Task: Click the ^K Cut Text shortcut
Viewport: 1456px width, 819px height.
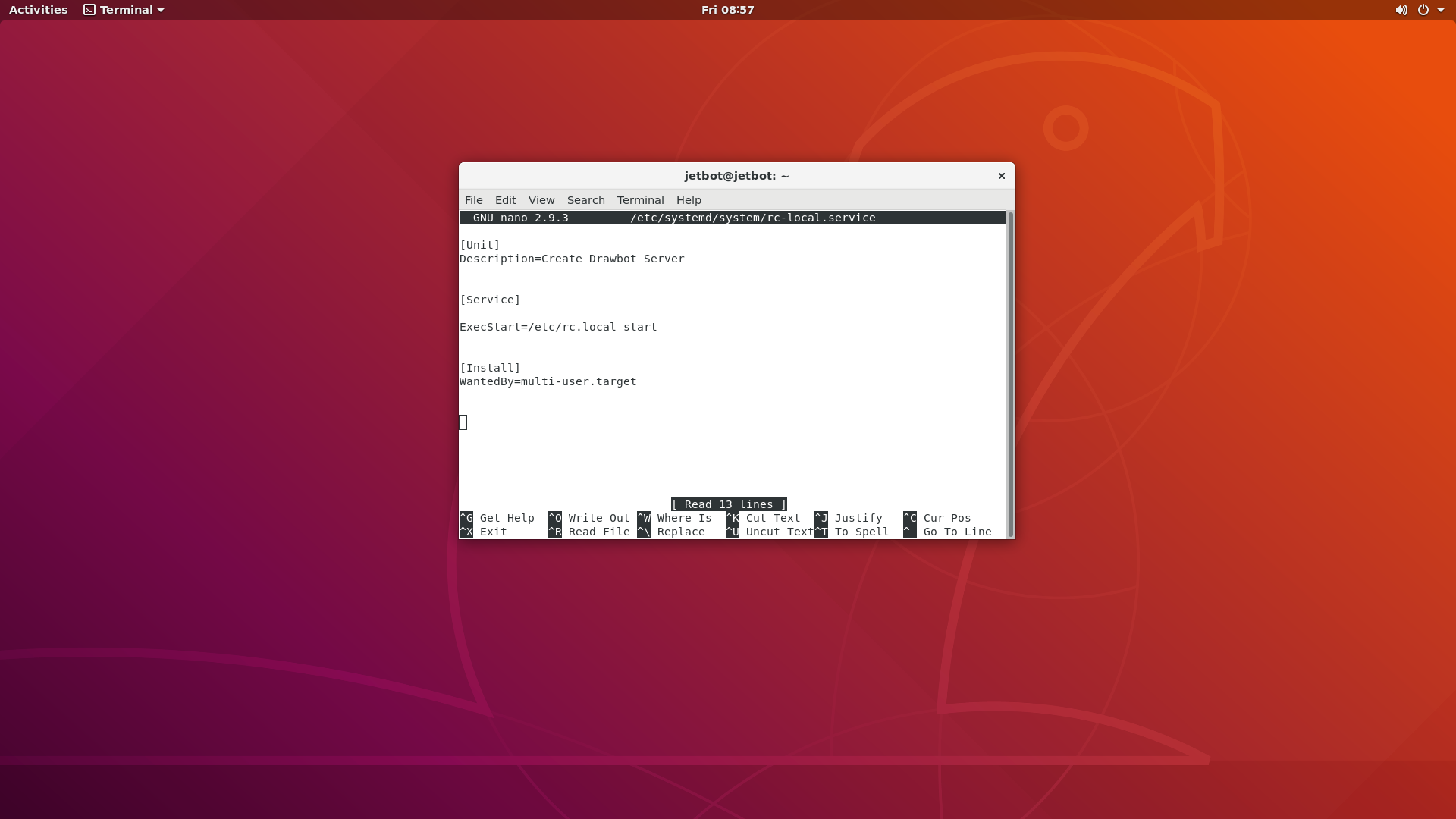Action: [764, 518]
